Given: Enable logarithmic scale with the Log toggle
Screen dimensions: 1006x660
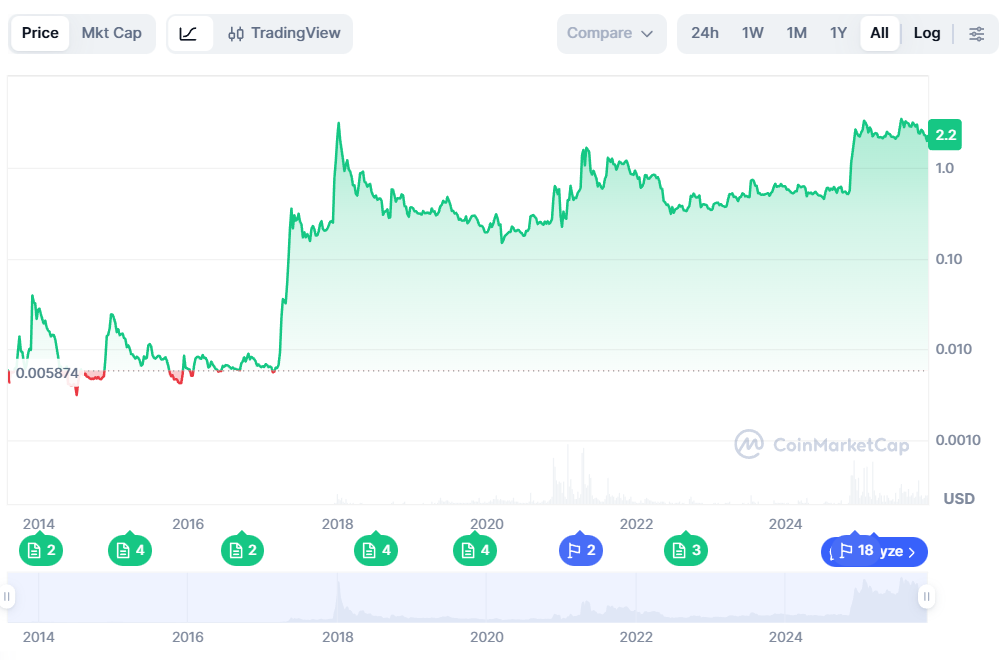Looking at the screenshot, I should (926, 33).
